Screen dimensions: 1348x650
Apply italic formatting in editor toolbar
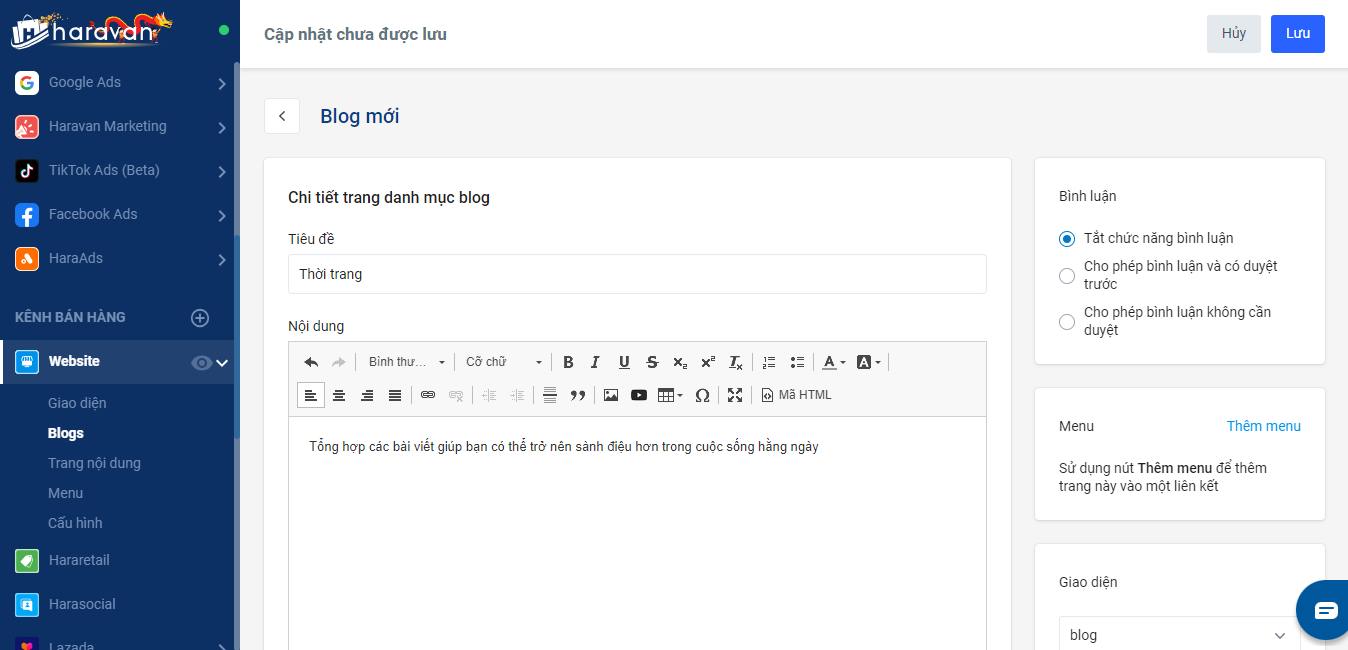pyautogui.click(x=596, y=362)
